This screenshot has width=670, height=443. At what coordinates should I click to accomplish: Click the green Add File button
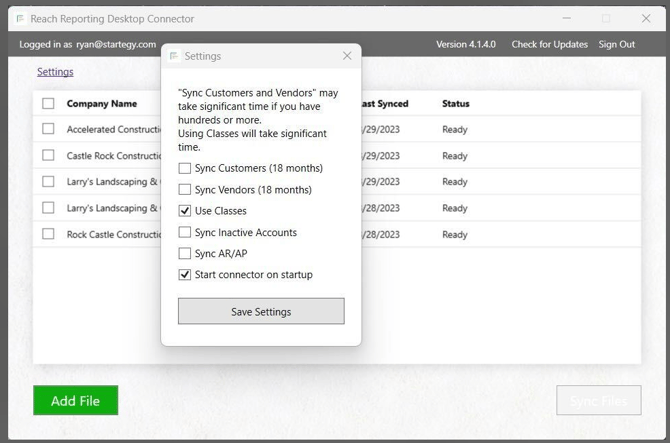coord(75,400)
